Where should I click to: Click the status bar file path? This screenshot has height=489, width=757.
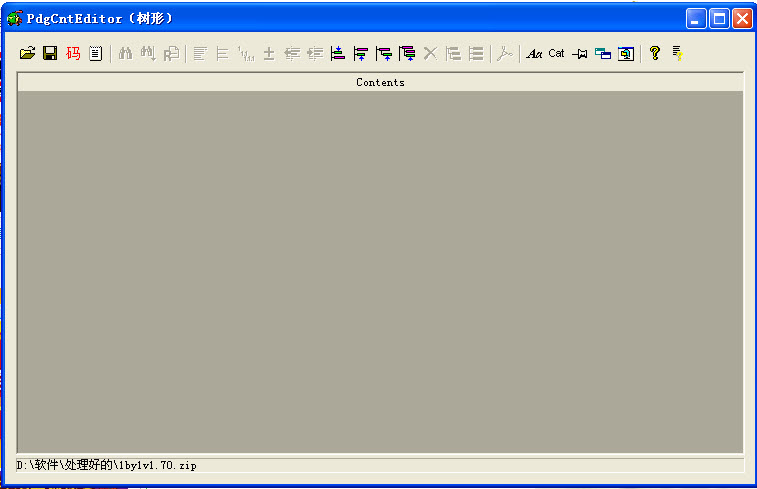pos(107,466)
